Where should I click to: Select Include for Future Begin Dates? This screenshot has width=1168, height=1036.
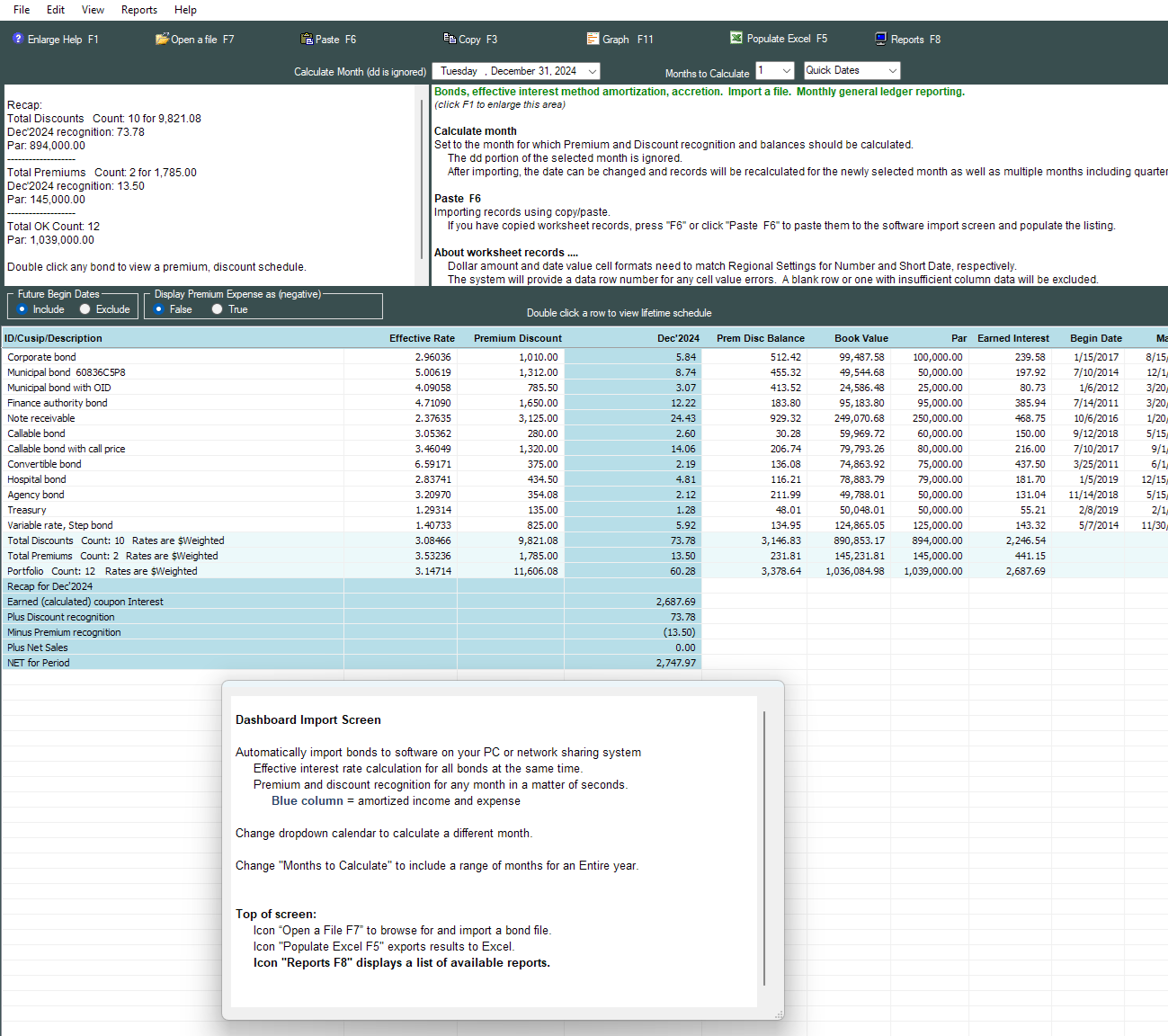22,309
